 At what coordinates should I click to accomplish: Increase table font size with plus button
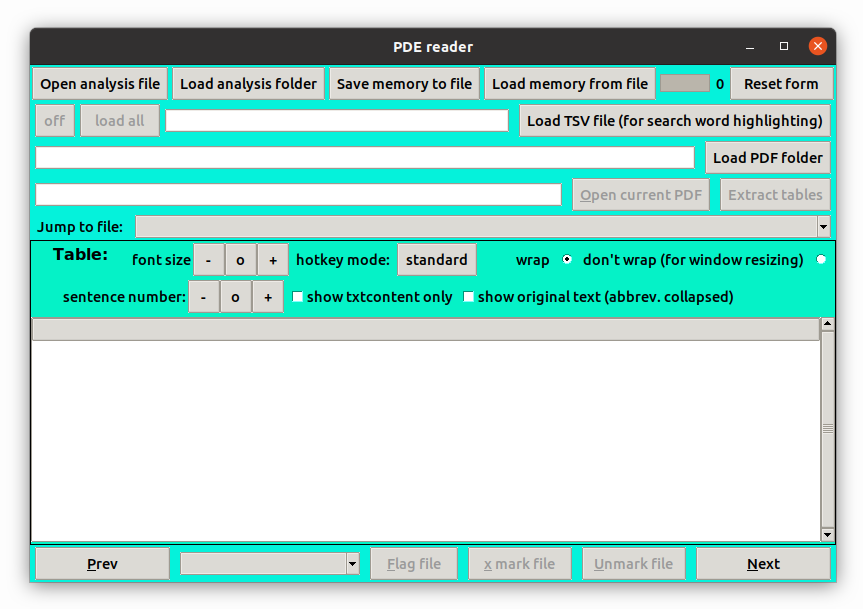273,260
